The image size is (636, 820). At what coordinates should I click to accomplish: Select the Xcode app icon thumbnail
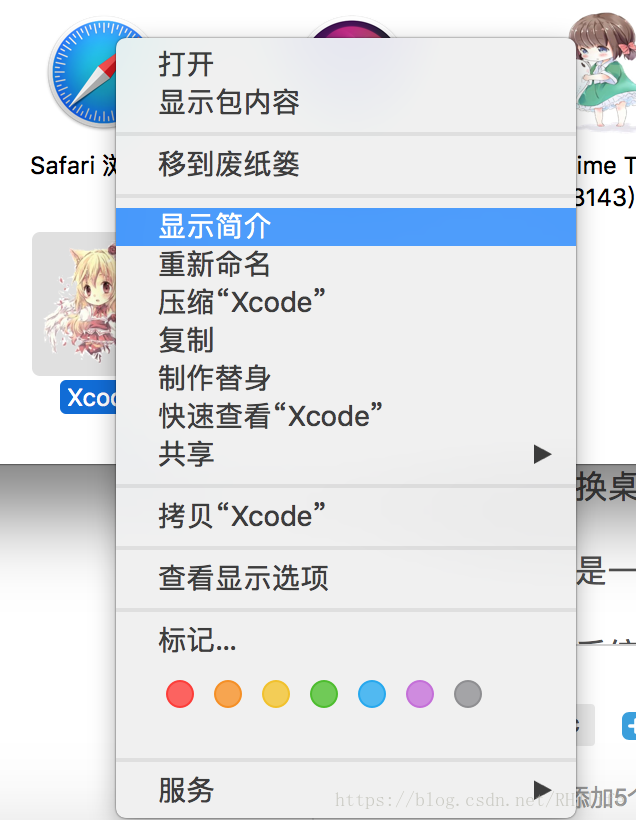74,304
